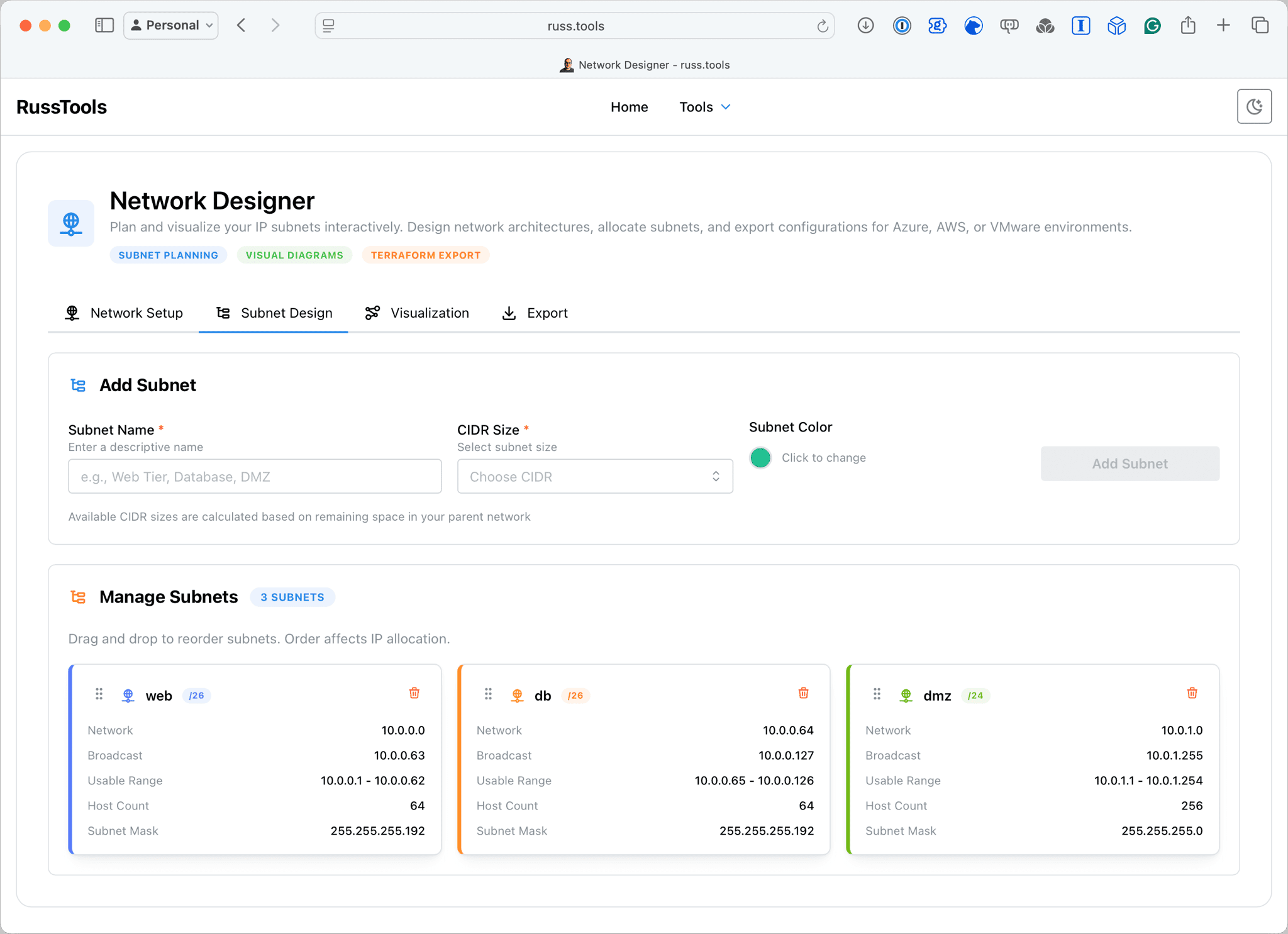Click the green subnet color swatch
The width and height of the screenshot is (1288, 934).
760,458
